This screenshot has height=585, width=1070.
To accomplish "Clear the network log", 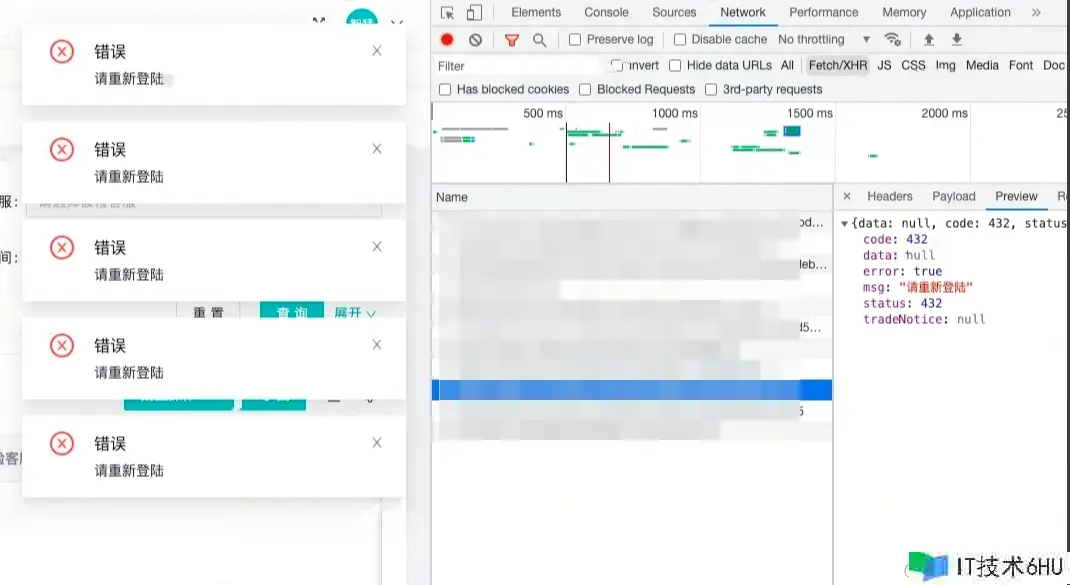I will pos(475,40).
